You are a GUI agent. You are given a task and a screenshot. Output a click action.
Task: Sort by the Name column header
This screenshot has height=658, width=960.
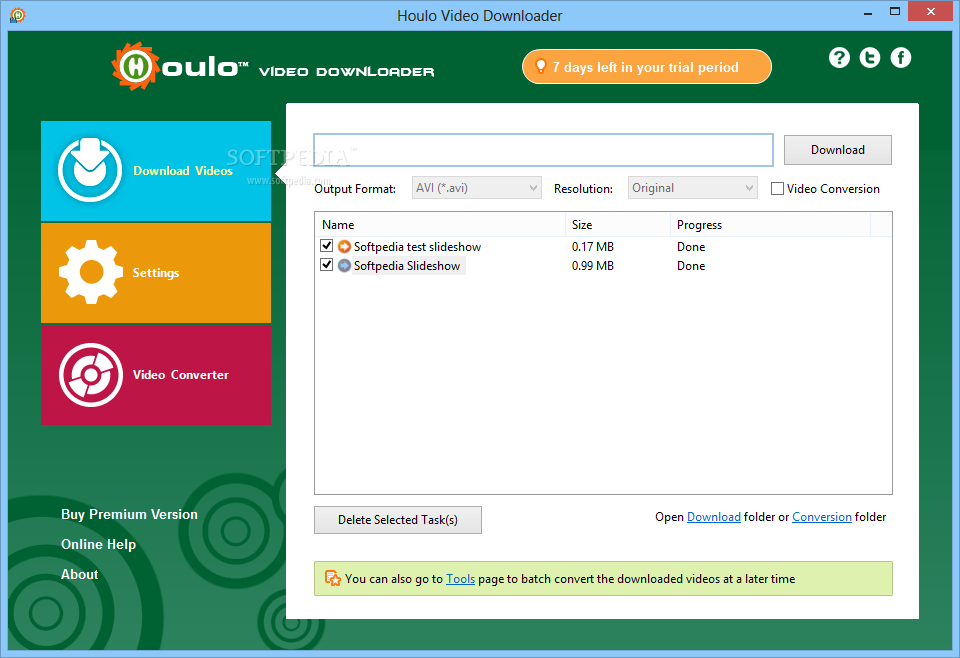click(x=440, y=225)
